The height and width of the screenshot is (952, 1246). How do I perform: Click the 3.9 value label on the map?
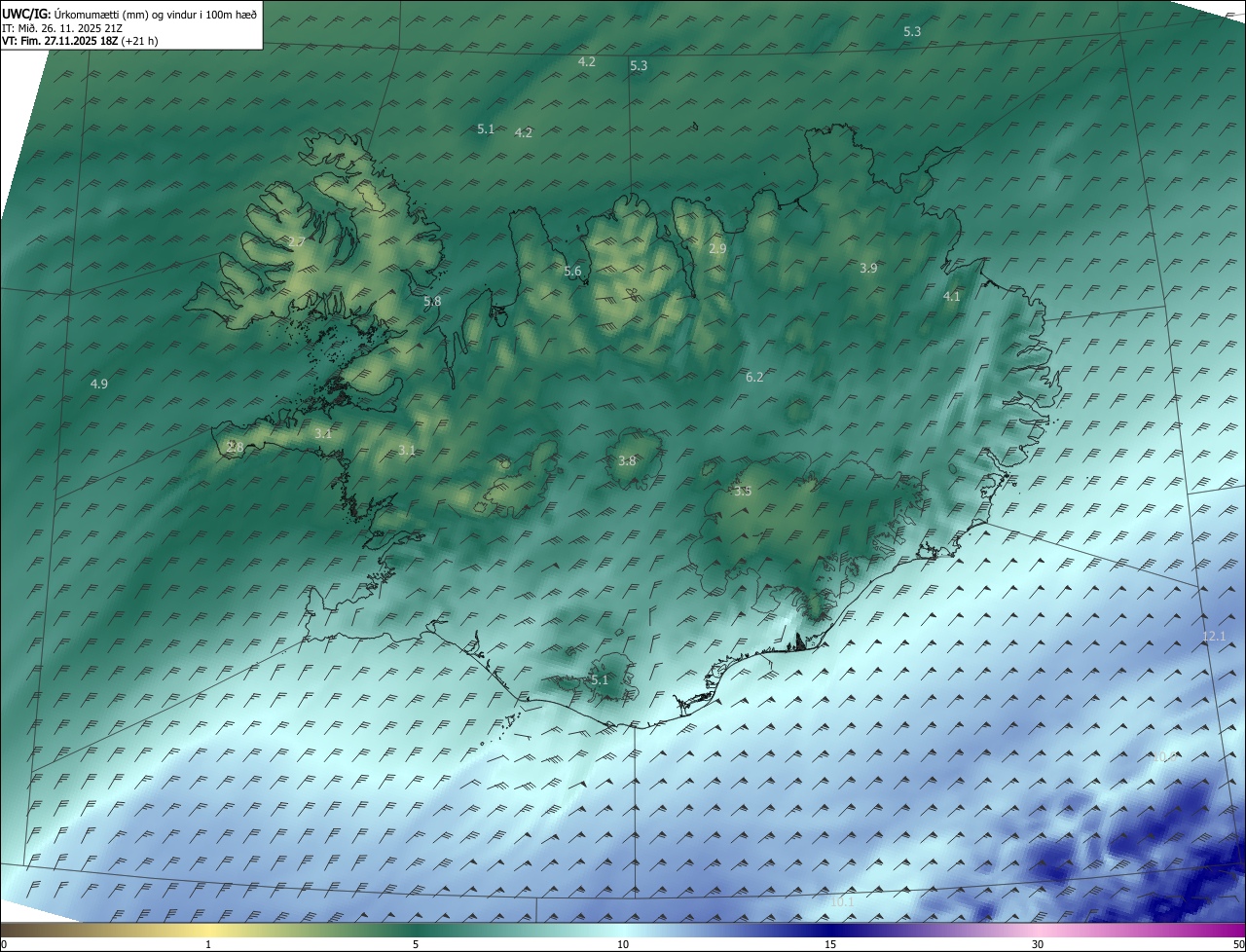(868, 268)
